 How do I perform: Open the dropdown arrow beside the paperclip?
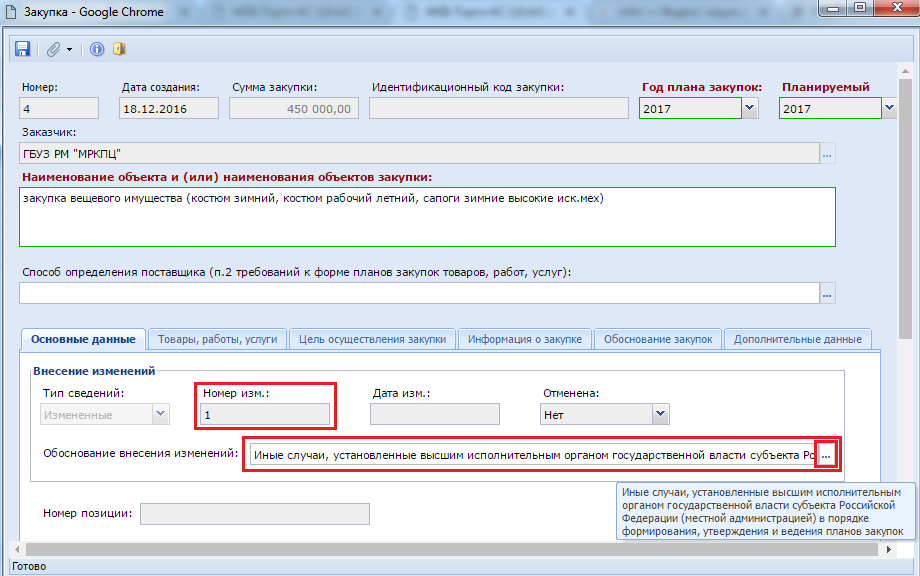coord(70,49)
